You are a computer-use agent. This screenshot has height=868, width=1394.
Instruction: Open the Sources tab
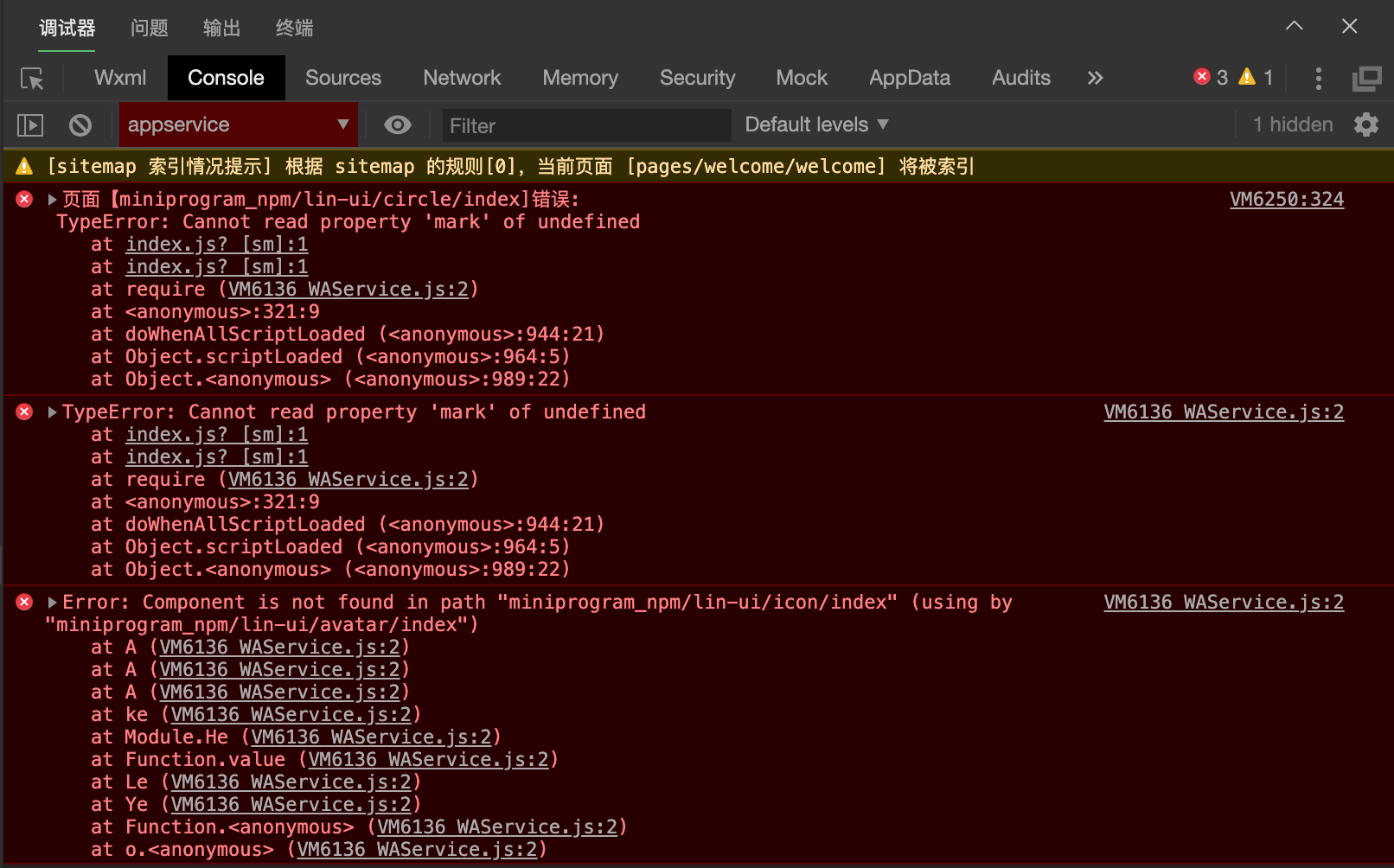click(x=343, y=78)
